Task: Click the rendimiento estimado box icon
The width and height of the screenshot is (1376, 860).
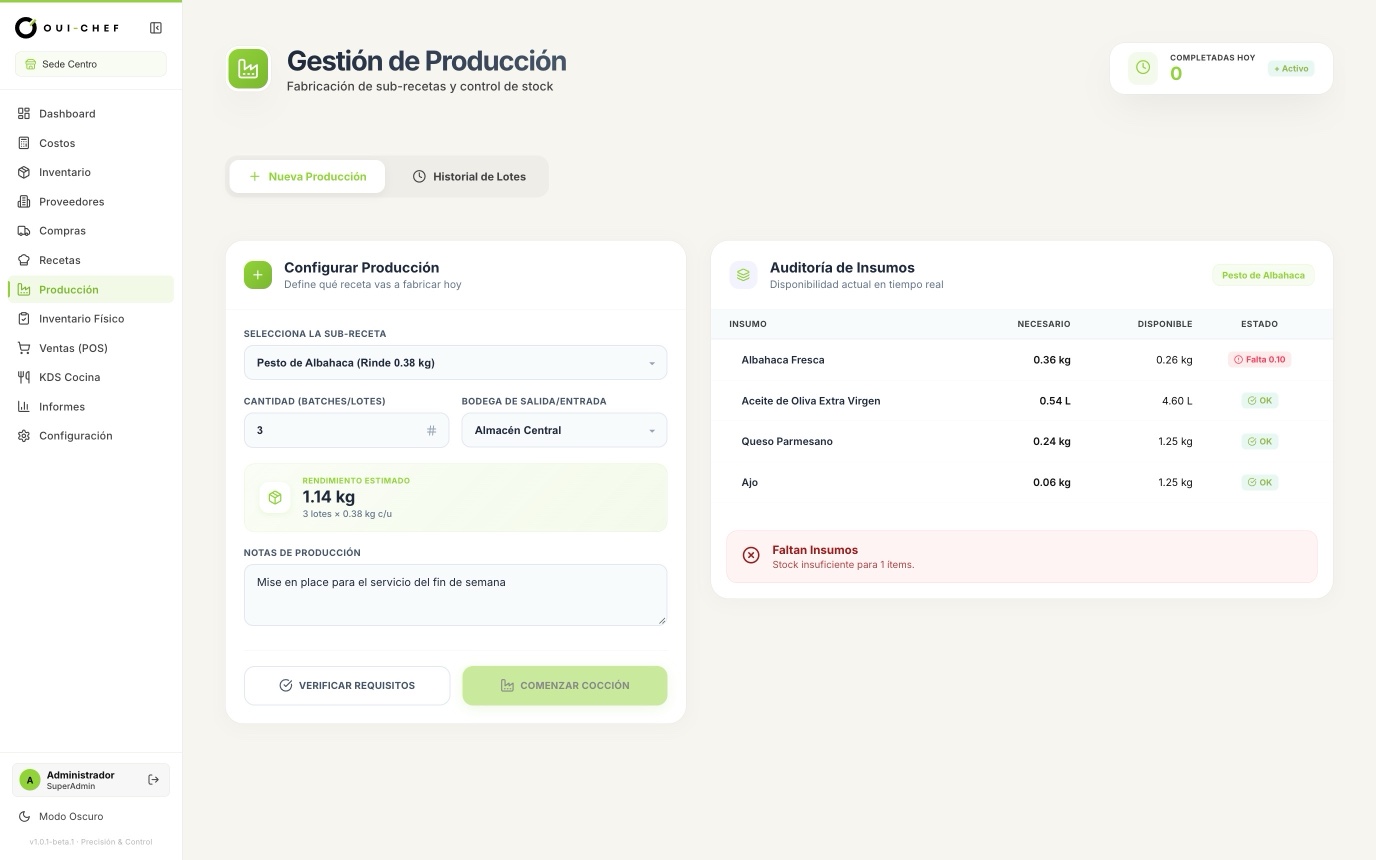Action: (275, 497)
